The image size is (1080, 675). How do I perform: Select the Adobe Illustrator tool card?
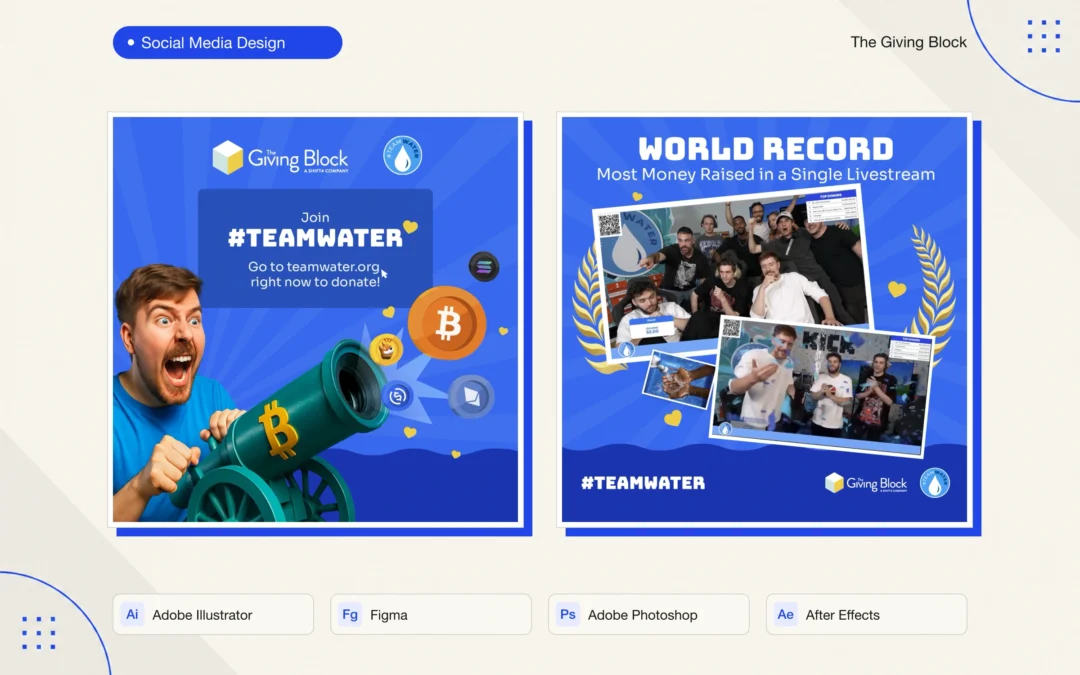point(213,614)
